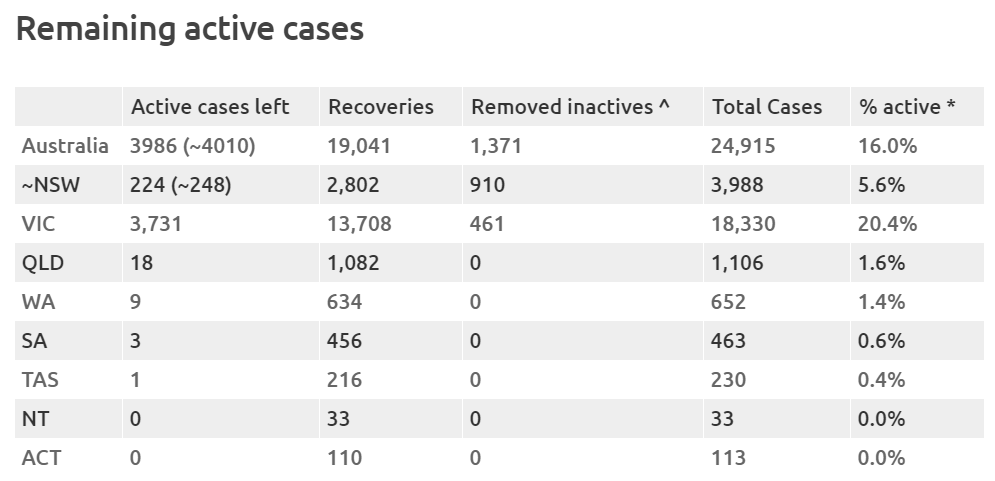The height and width of the screenshot is (481, 995).
Task: Select the "Active cases left" column header
Action: [x=210, y=107]
